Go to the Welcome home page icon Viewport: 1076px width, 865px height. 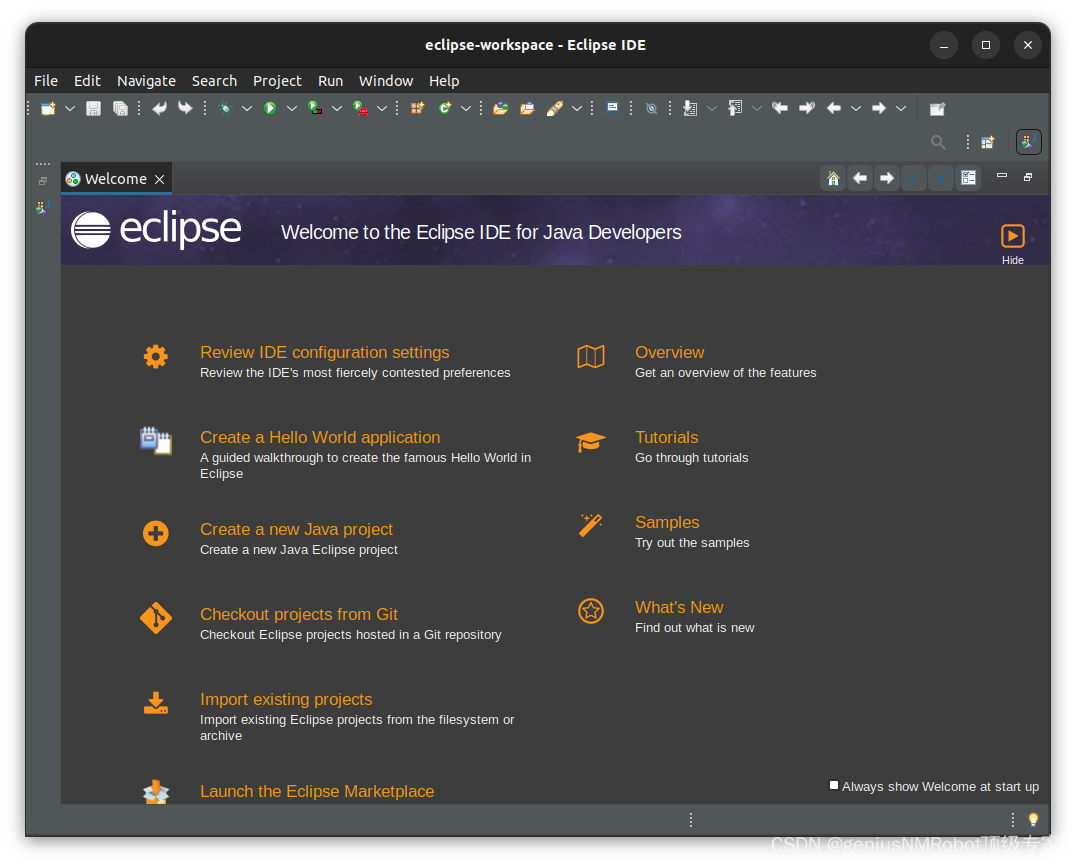pos(833,177)
